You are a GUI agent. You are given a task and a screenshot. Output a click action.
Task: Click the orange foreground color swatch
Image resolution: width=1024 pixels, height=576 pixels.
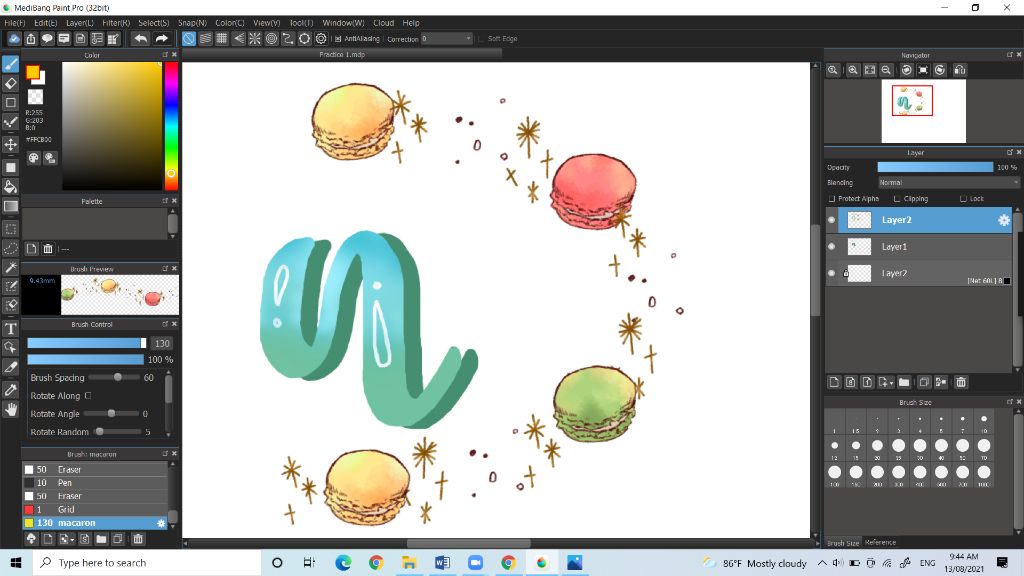(32, 72)
